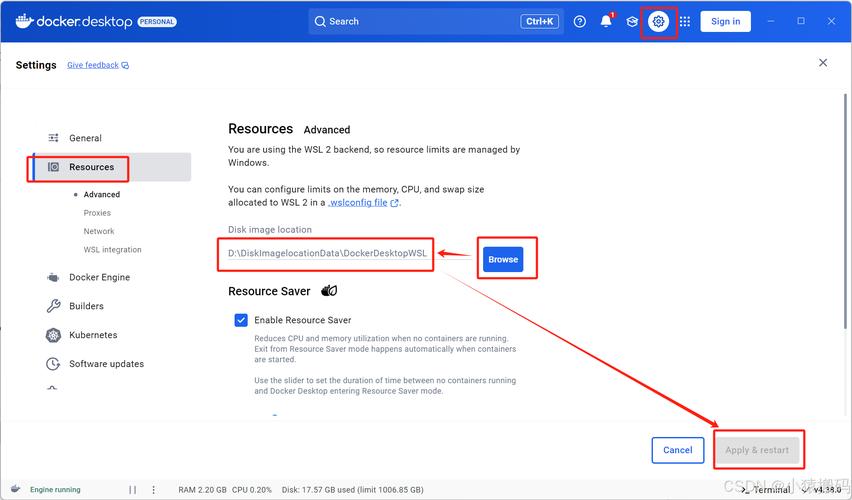Open the help question mark icon
Image resolution: width=852 pixels, height=500 pixels.
(x=580, y=21)
